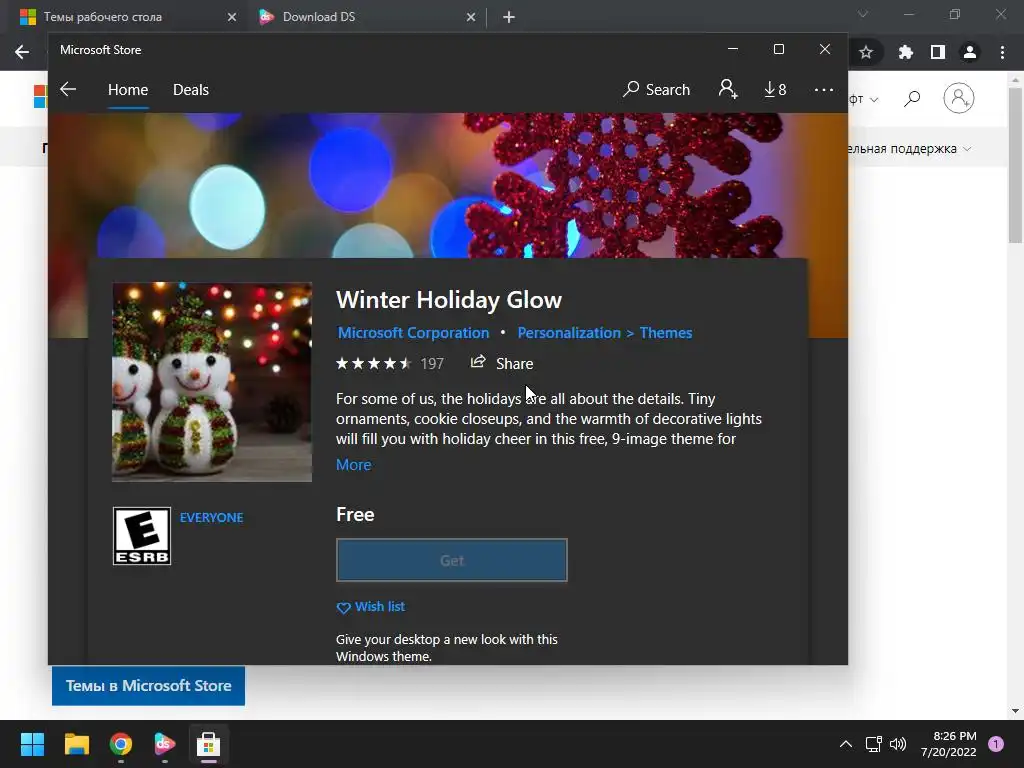
Task: Open the EVERYONE rating link
Action: coord(212,517)
